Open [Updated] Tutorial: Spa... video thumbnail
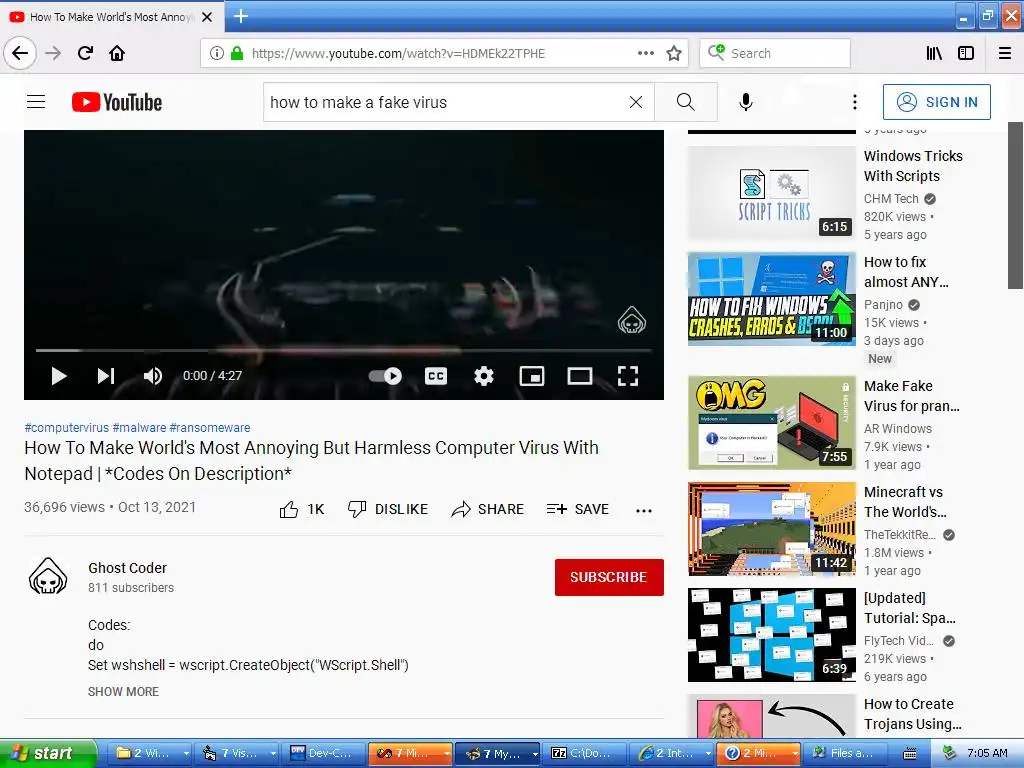 pyautogui.click(x=771, y=635)
